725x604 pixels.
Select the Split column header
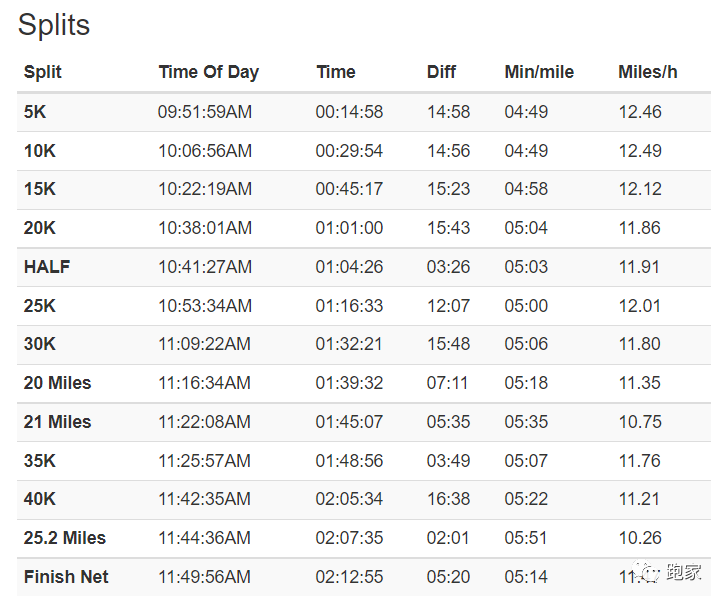tap(43, 72)
